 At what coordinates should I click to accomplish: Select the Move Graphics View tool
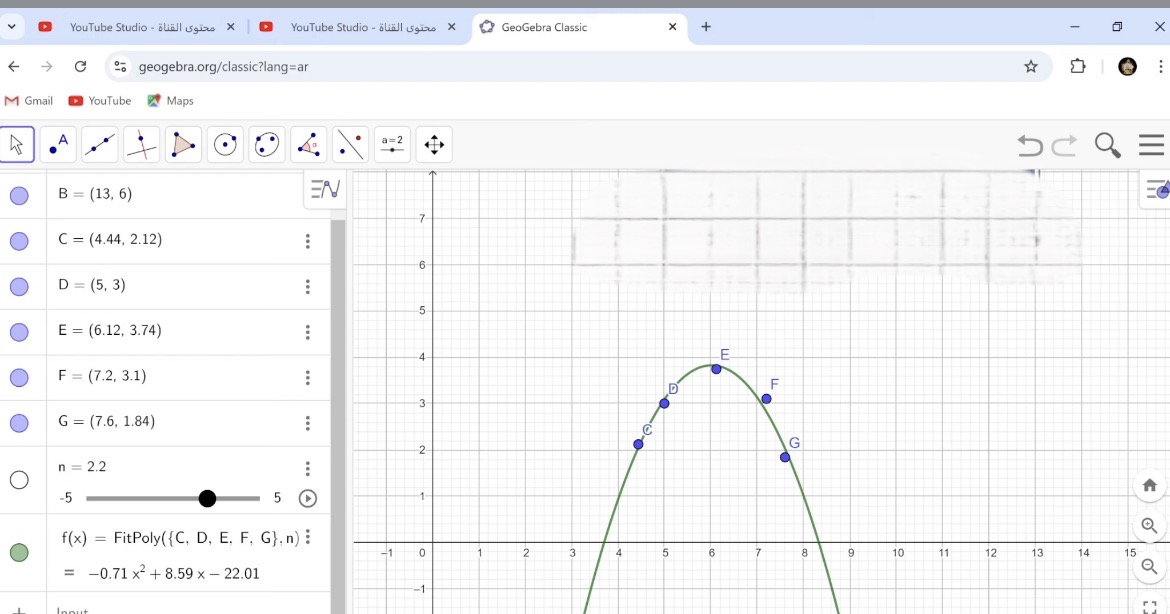pyautogui.click(x=434, y=145)
